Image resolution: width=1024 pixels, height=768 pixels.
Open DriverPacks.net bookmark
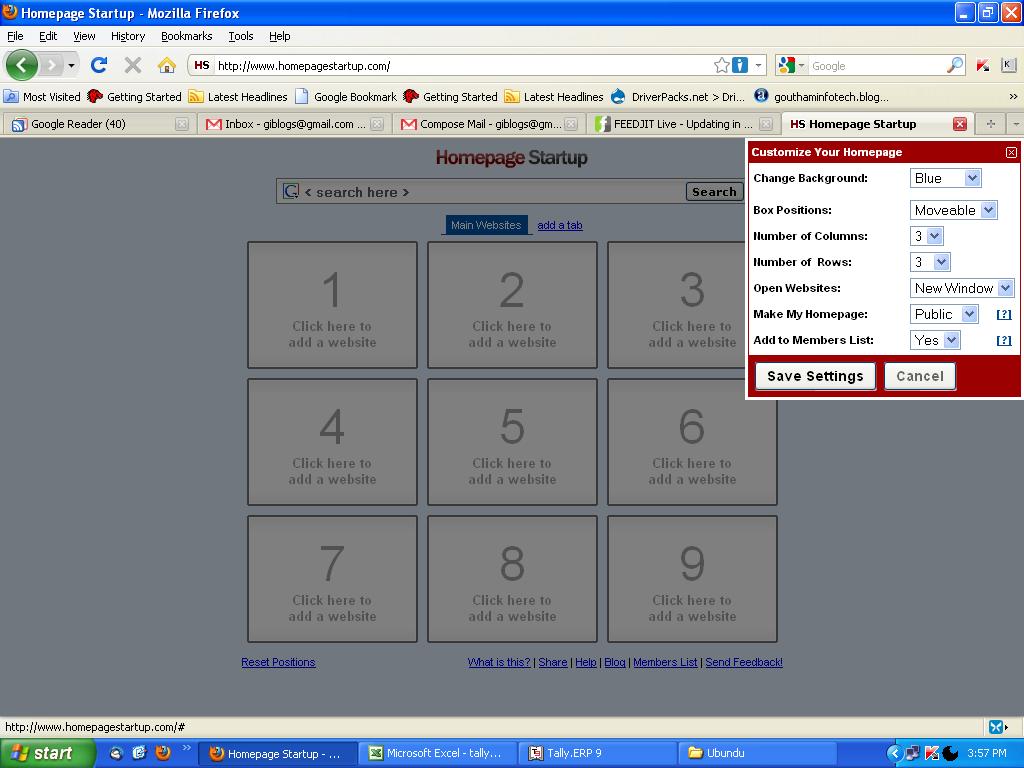pos(678,97)
